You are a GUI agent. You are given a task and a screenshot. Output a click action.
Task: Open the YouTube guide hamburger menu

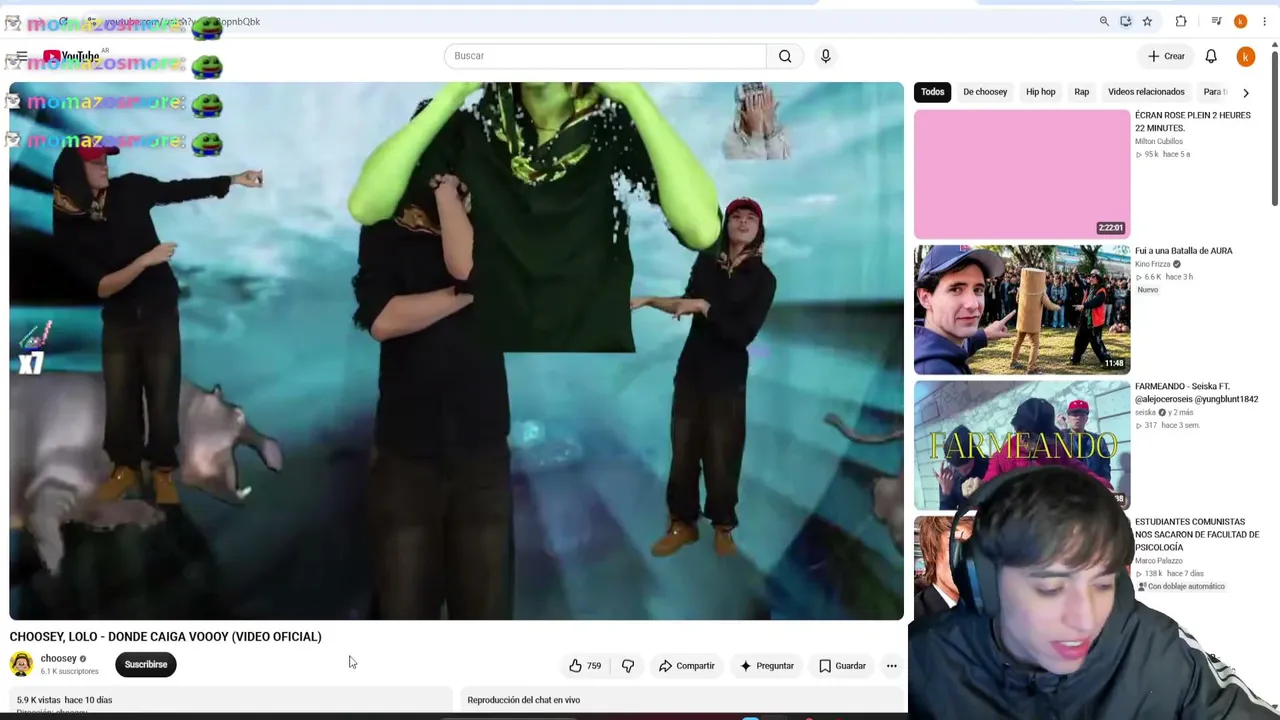21,56
